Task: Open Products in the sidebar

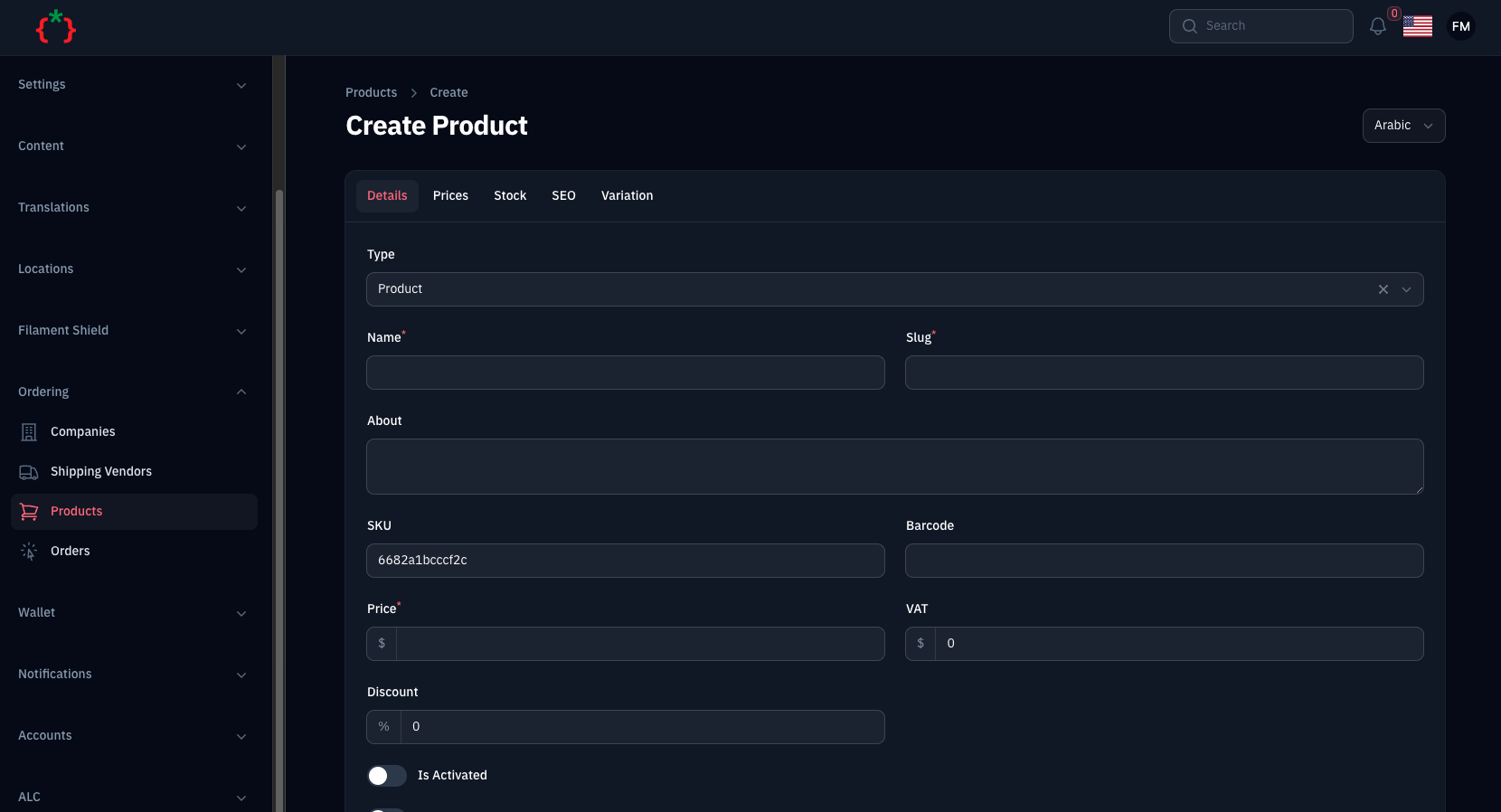Action: (x=134, y=512)
